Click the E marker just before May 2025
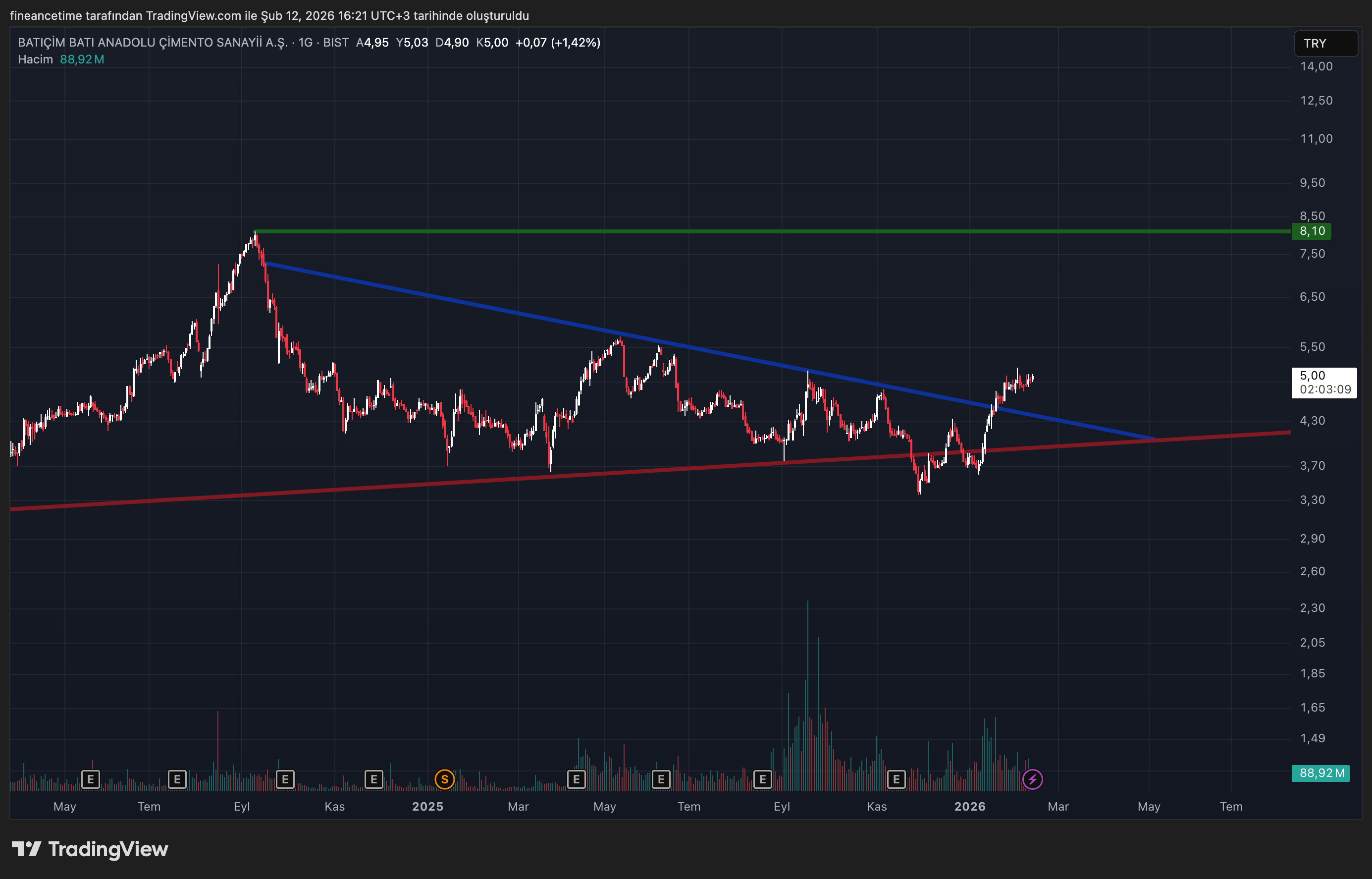This screenshot has height=879, width=1372. 576,779
